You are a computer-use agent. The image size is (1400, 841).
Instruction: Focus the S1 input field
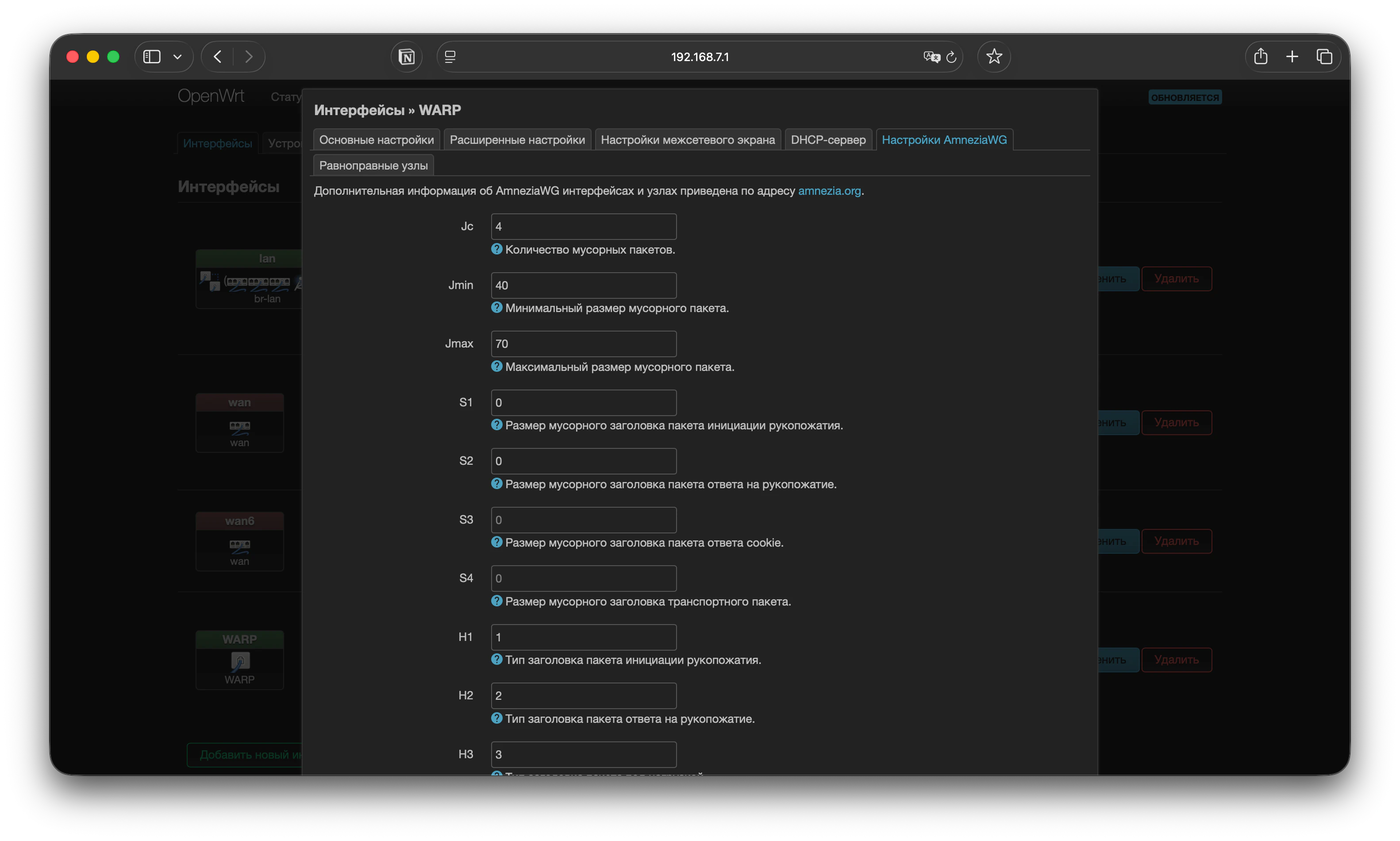(x=583, y=402)
